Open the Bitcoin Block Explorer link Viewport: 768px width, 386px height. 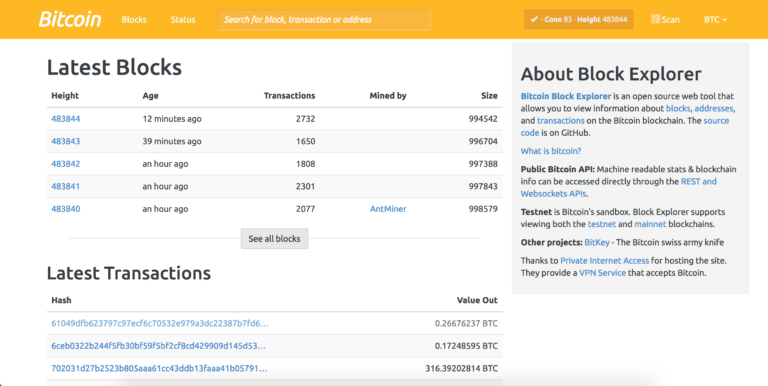point(566,96)
